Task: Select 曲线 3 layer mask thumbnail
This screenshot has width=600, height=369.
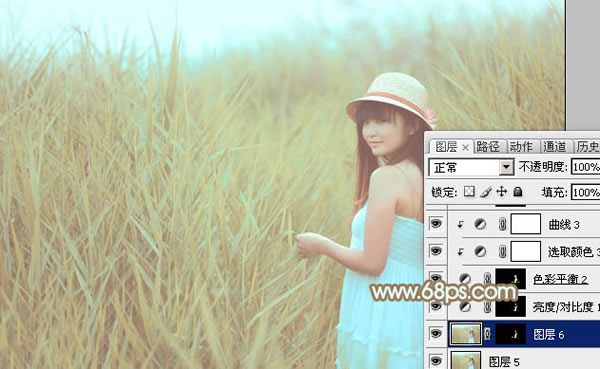Action: tap(526, 224)
